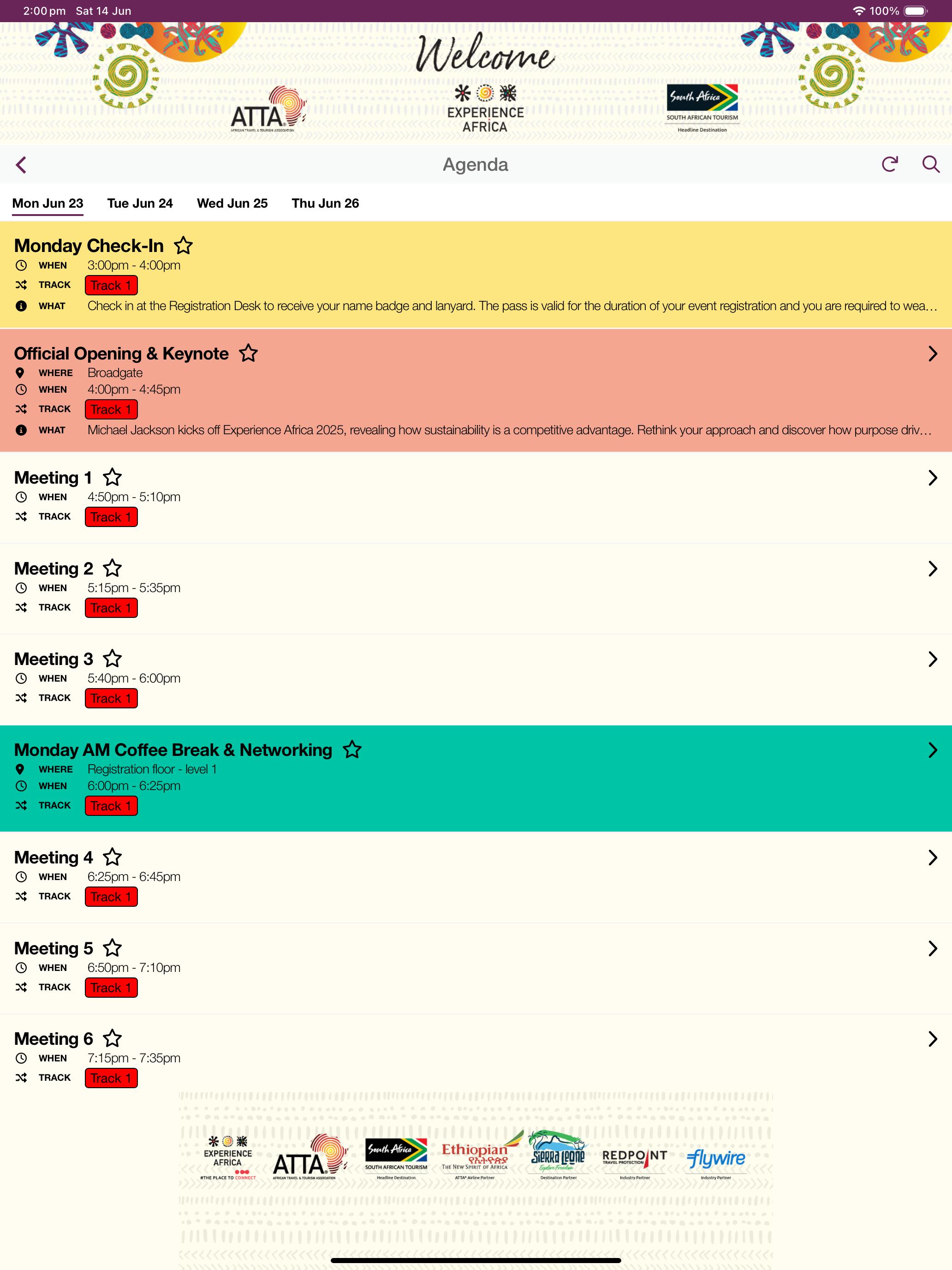Click Track 1 tag on Monday Check-In
Screen dimensions: 952x1270
click(x=111, y=285)
